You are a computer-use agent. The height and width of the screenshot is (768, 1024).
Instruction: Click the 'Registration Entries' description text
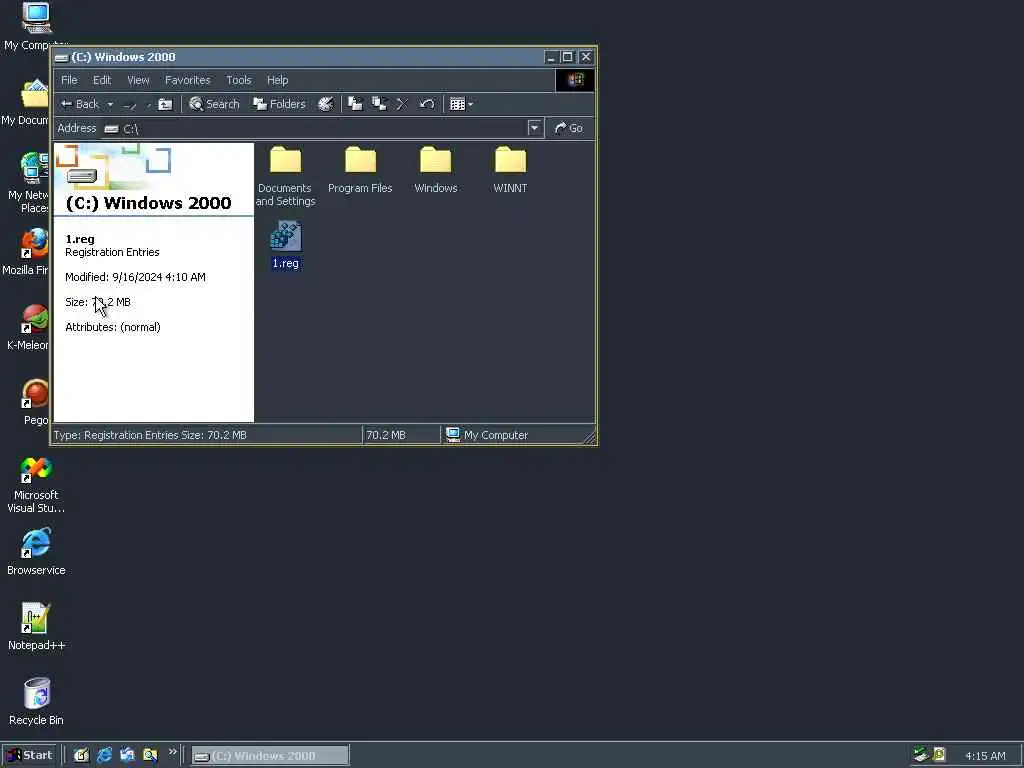(x=112, y=252)
